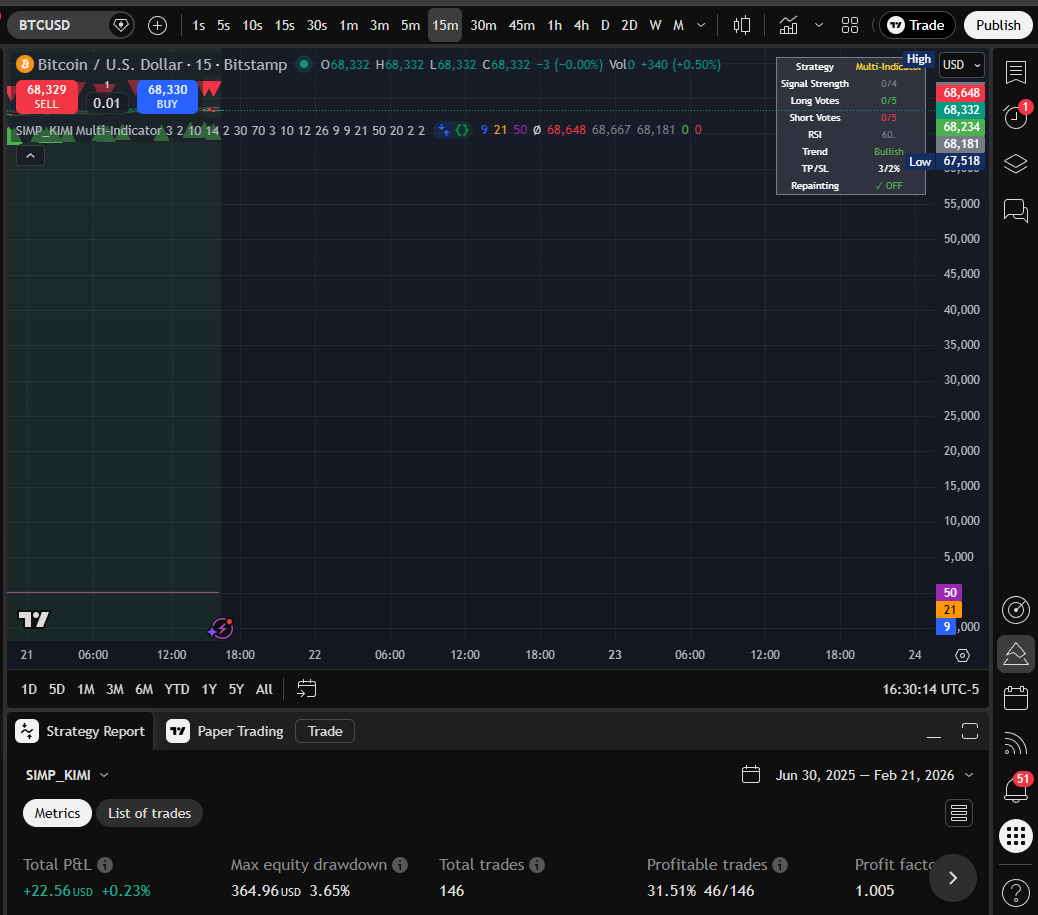Open the Alerts panel via clock icon

[x=1016, y=117]
